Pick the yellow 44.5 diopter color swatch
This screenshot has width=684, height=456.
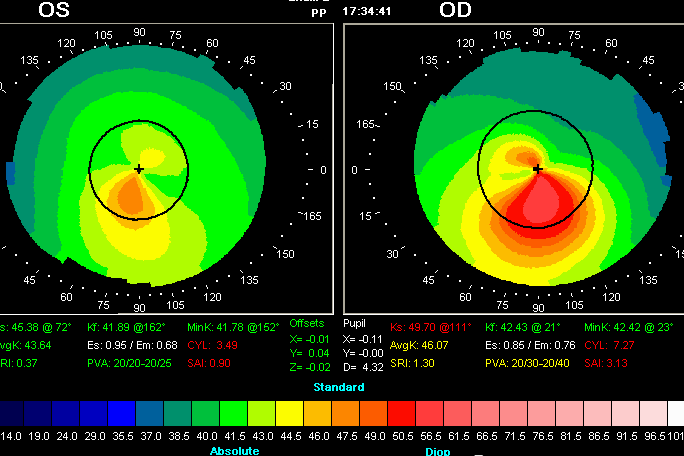290,413
